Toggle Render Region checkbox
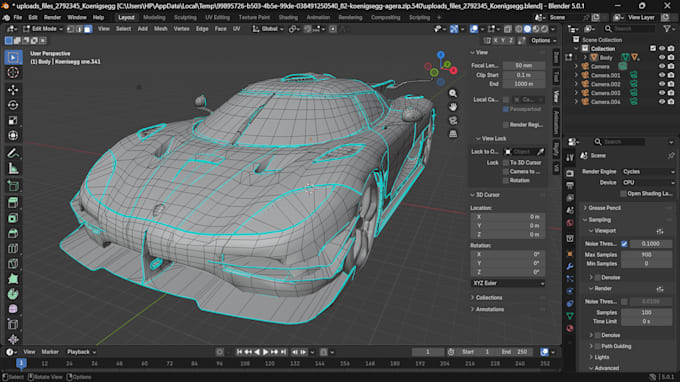Image resolution: width=680 pixels, height=382 pixels. (506, 125)
